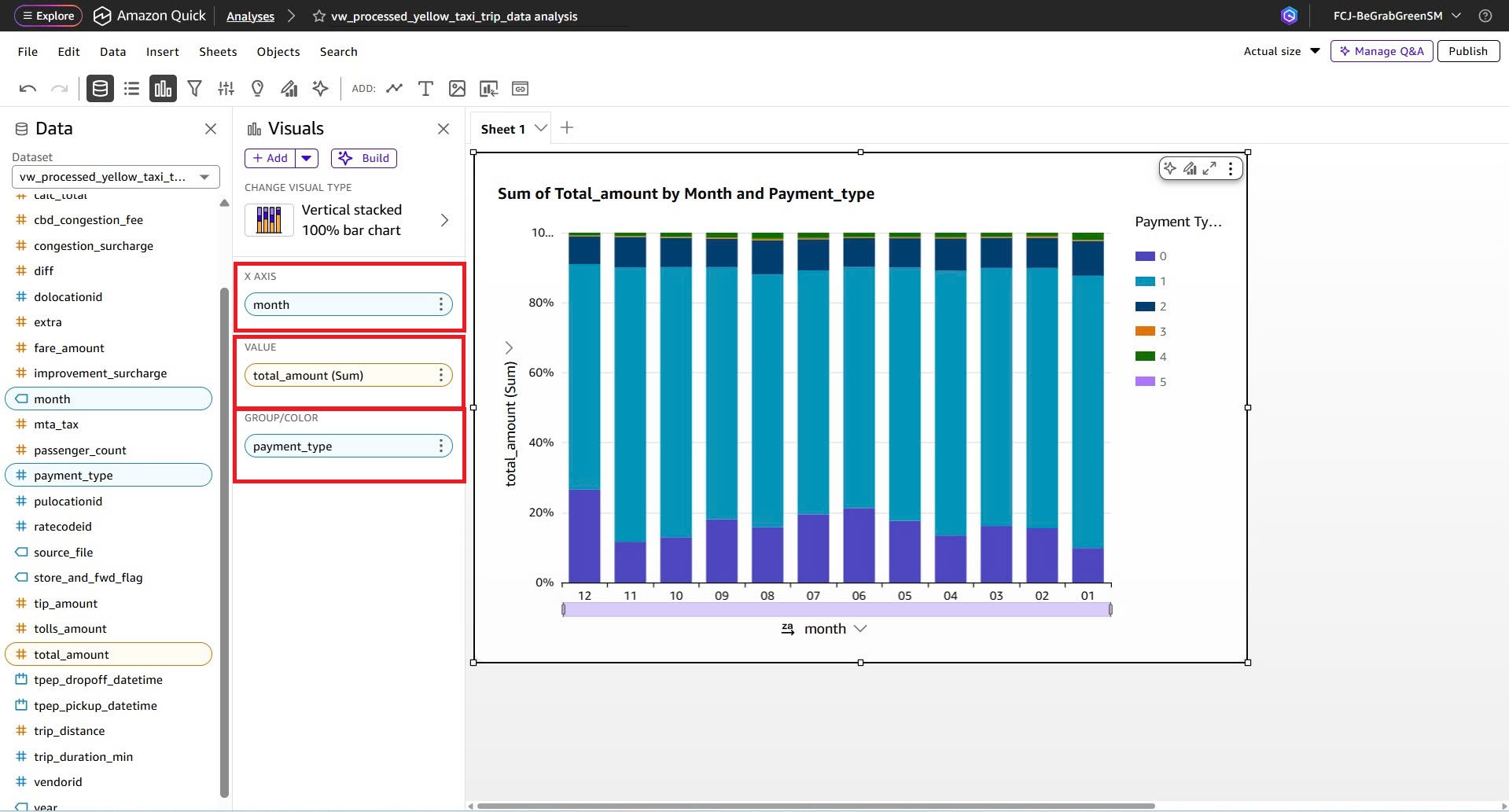
Task: Expand Vertical stacked bar chart type chevron
Action: click(x=444, y=220)
